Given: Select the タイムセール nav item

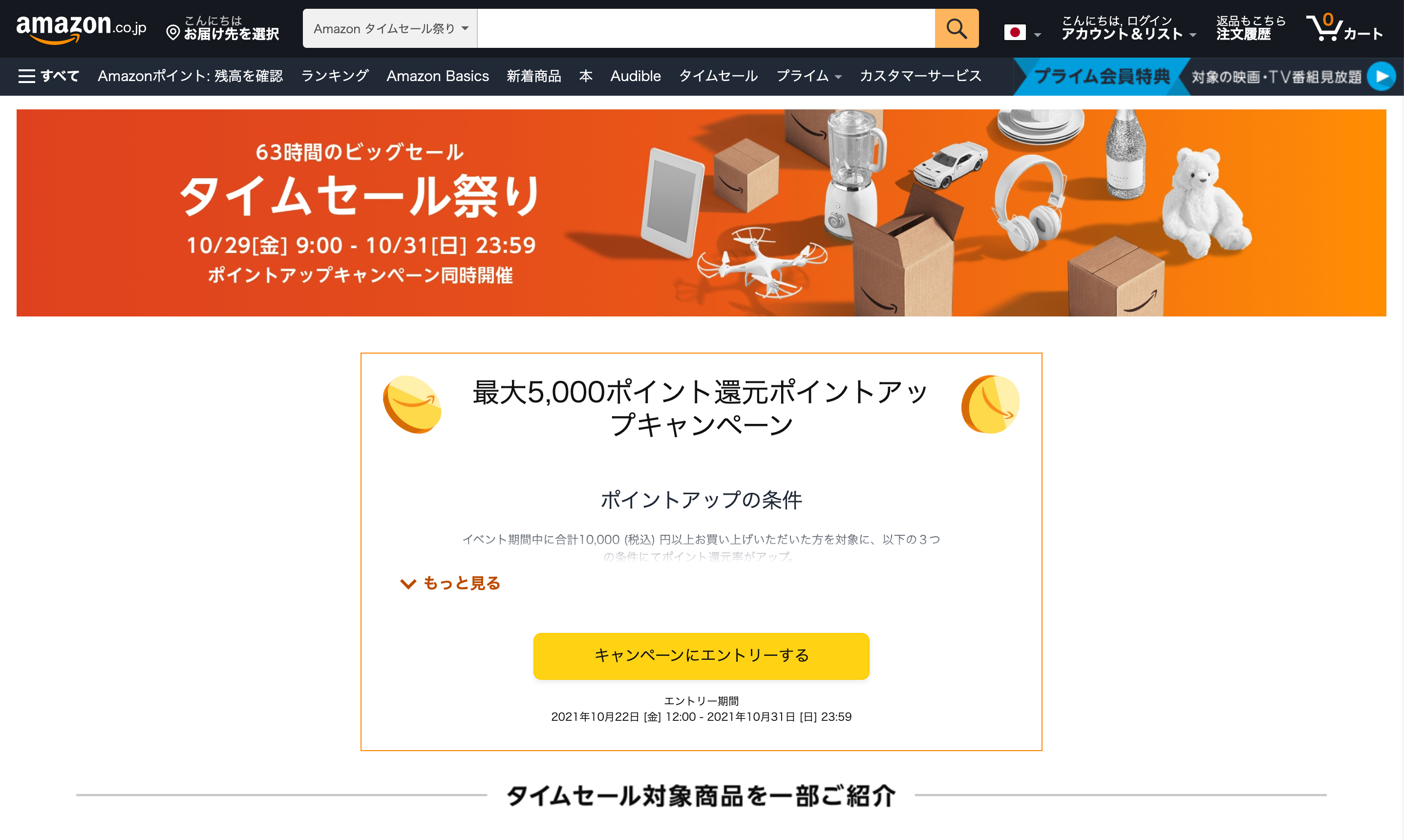Looking at the screenshot, I should pos(718,76).
